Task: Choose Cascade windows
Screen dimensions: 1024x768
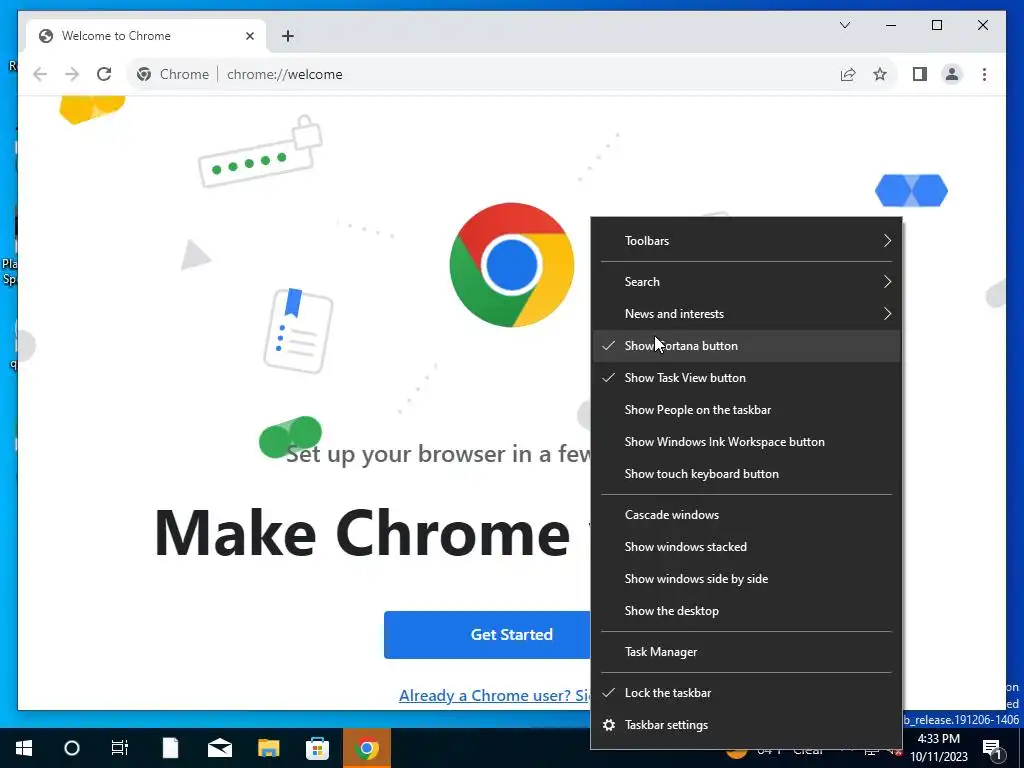Action: pyautogui.click(x=746, y=515)
